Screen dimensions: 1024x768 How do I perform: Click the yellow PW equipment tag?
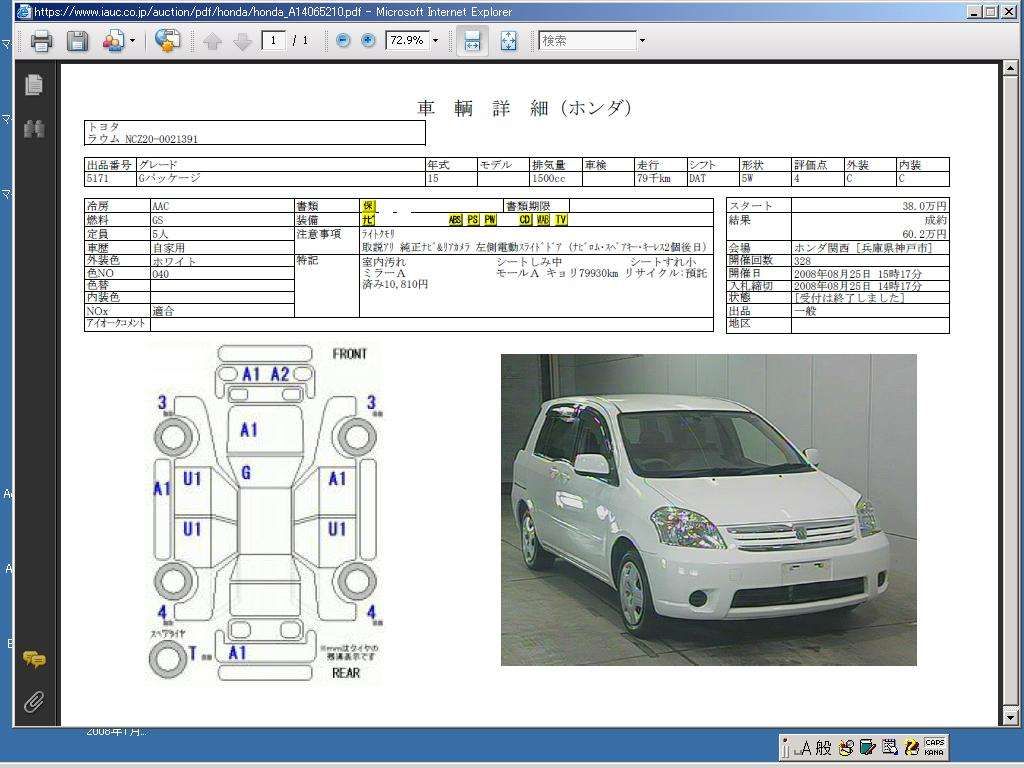click(x=490, y=220)
